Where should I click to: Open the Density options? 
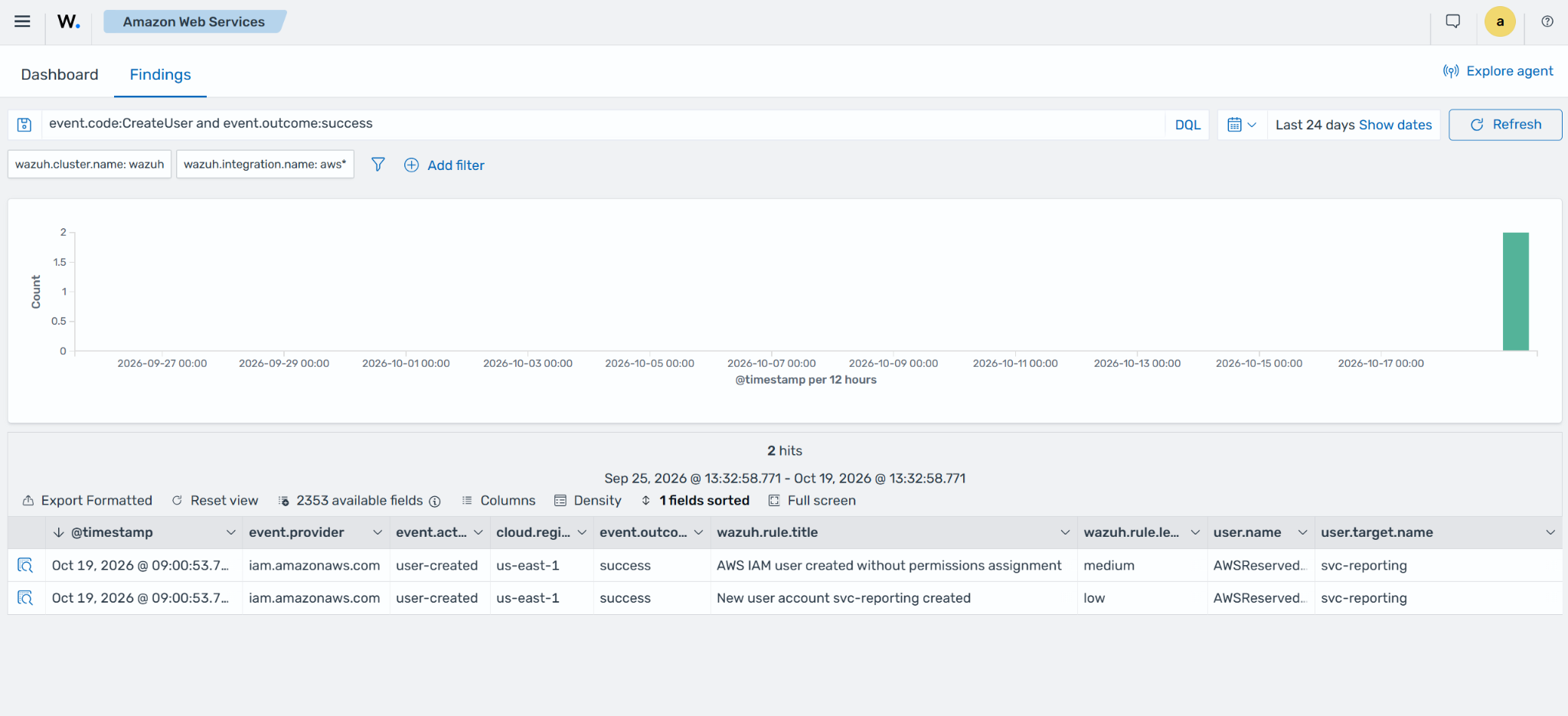(x=588, y=500)
